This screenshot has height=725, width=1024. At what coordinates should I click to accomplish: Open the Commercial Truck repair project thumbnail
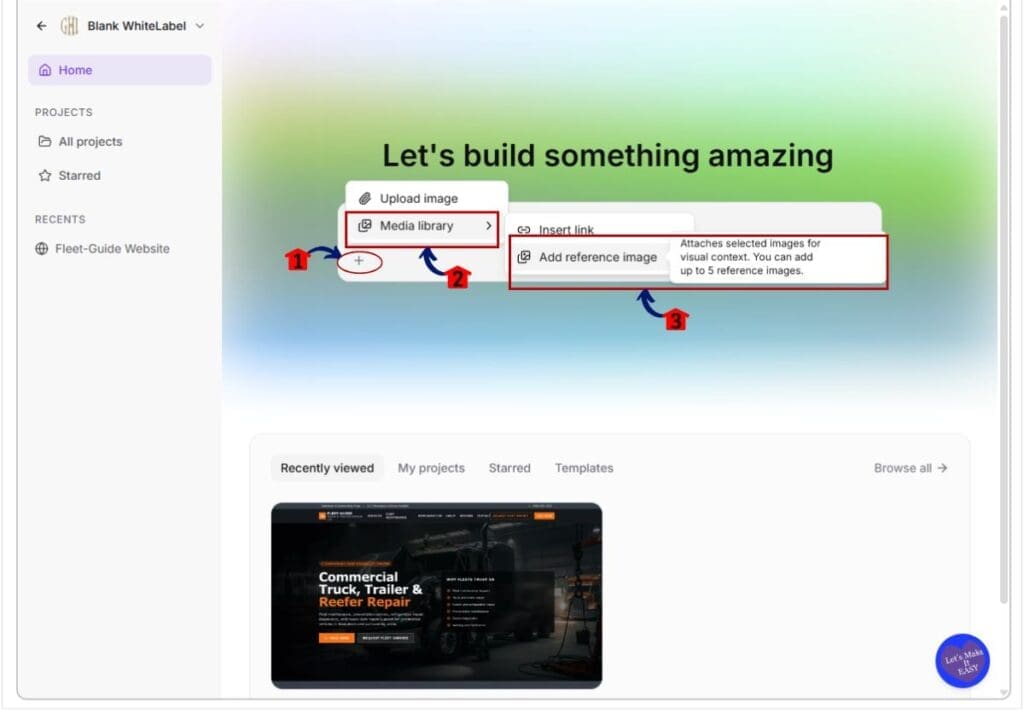point(437,596)
